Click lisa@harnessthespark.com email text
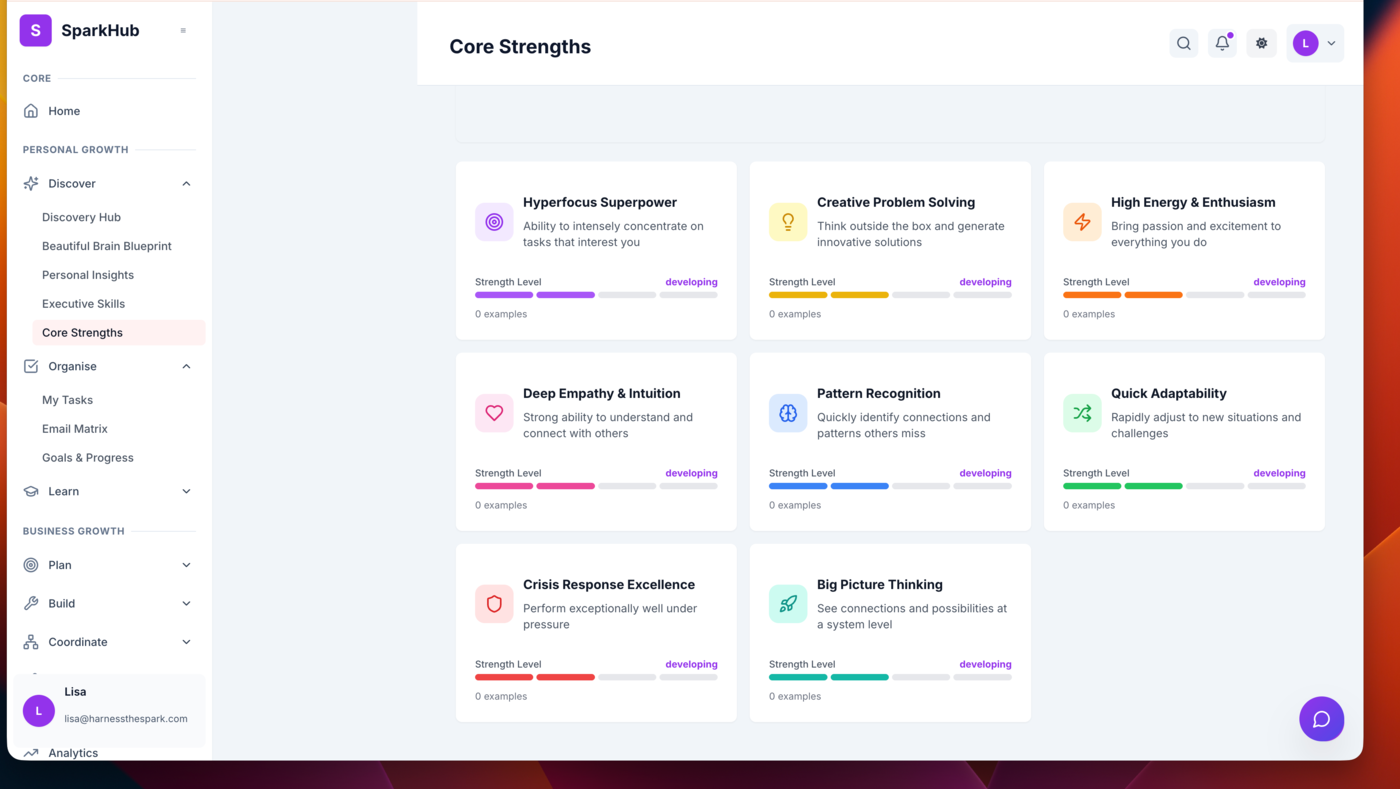This screenshot has width=1400, height=789. click(x=126, y=718)
